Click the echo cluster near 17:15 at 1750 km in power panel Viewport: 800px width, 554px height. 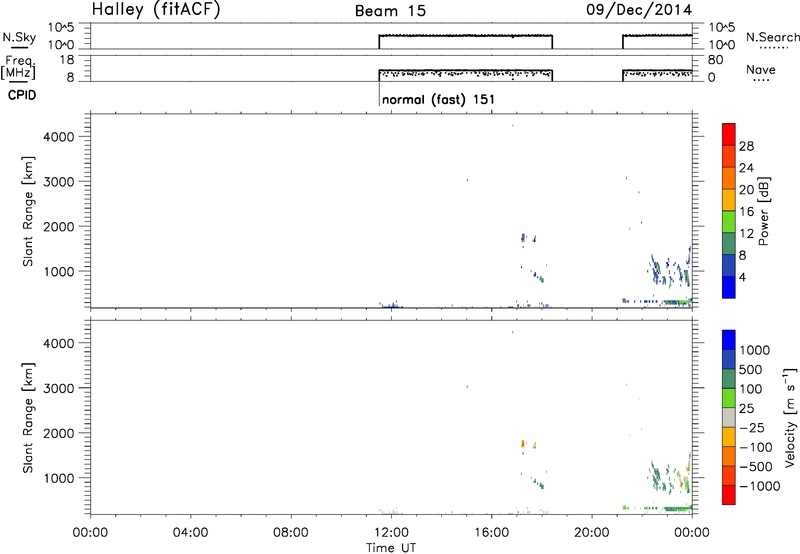coord(523,238)
